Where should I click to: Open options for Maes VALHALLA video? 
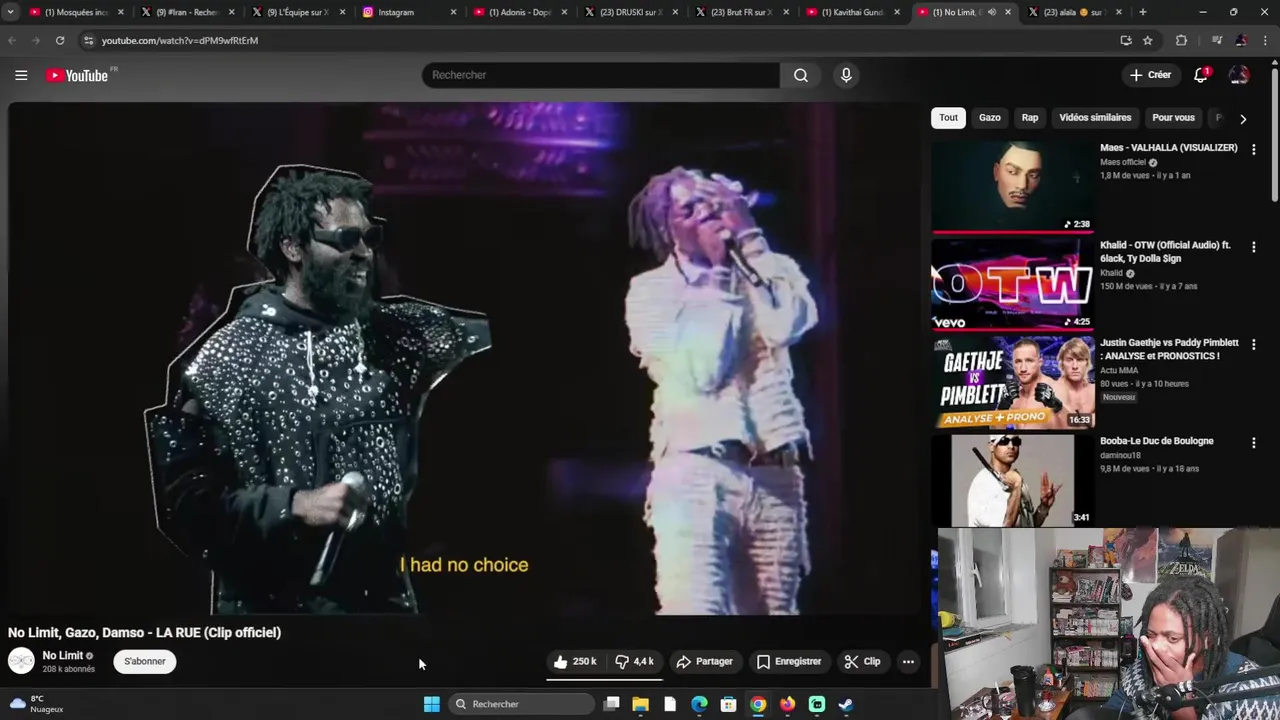[x=1253, y=149]
